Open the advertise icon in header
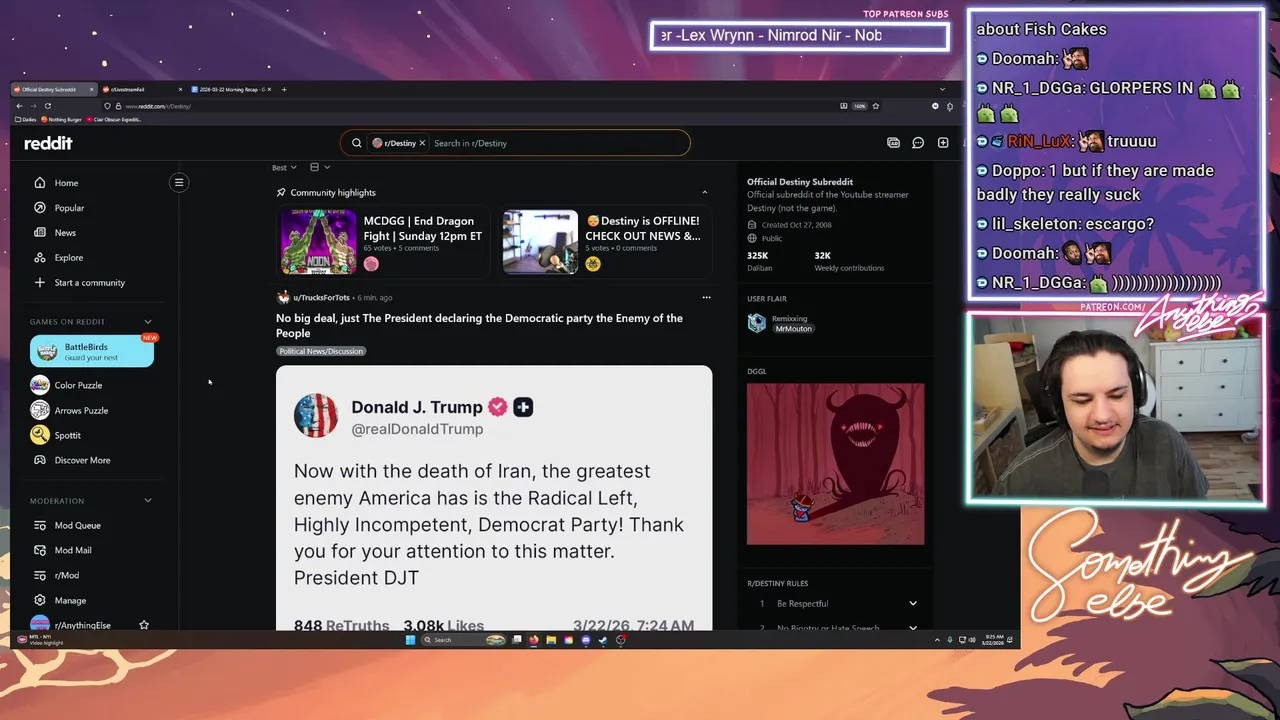1280x720 pixels. (x=893, y=143)
